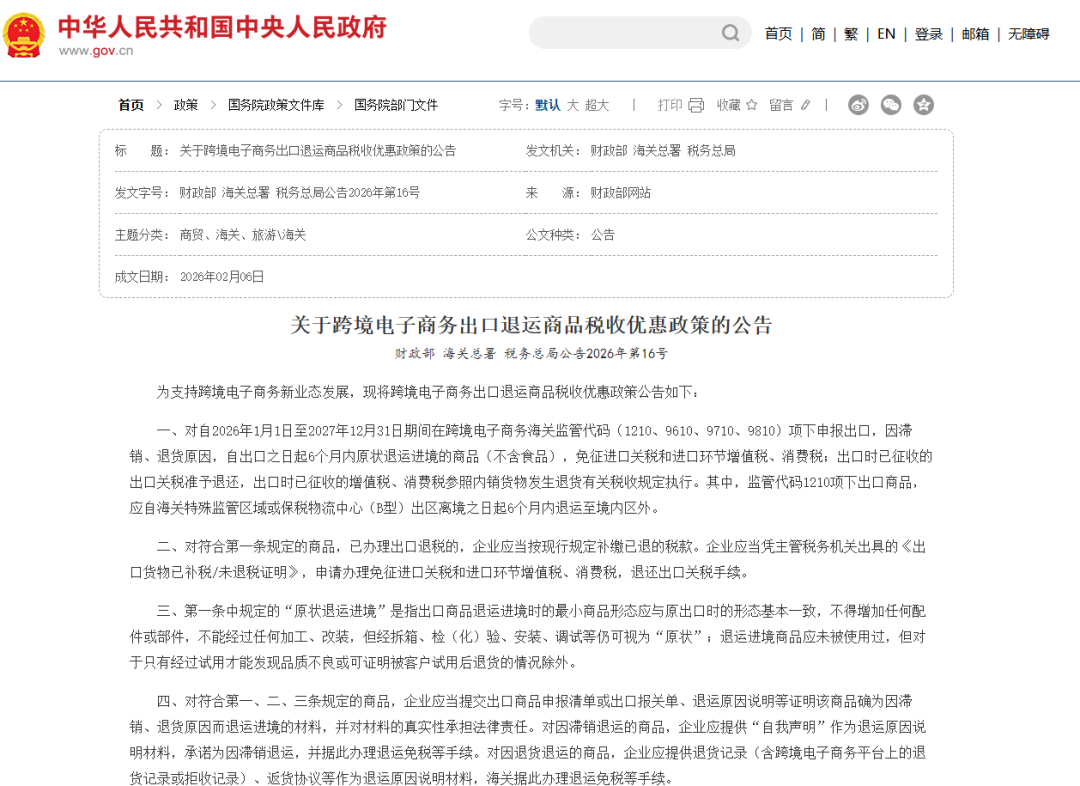The width and height of the screenshot is (1080, 786).
Task: Click the circular star share icon
Action: [x=923, y=104]
